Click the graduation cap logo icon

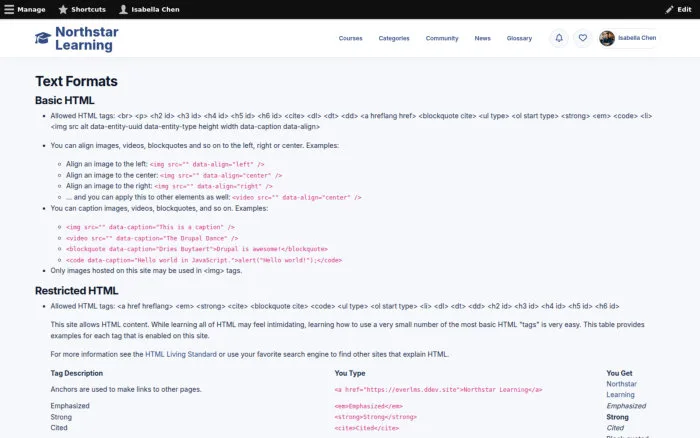[43, 38]
